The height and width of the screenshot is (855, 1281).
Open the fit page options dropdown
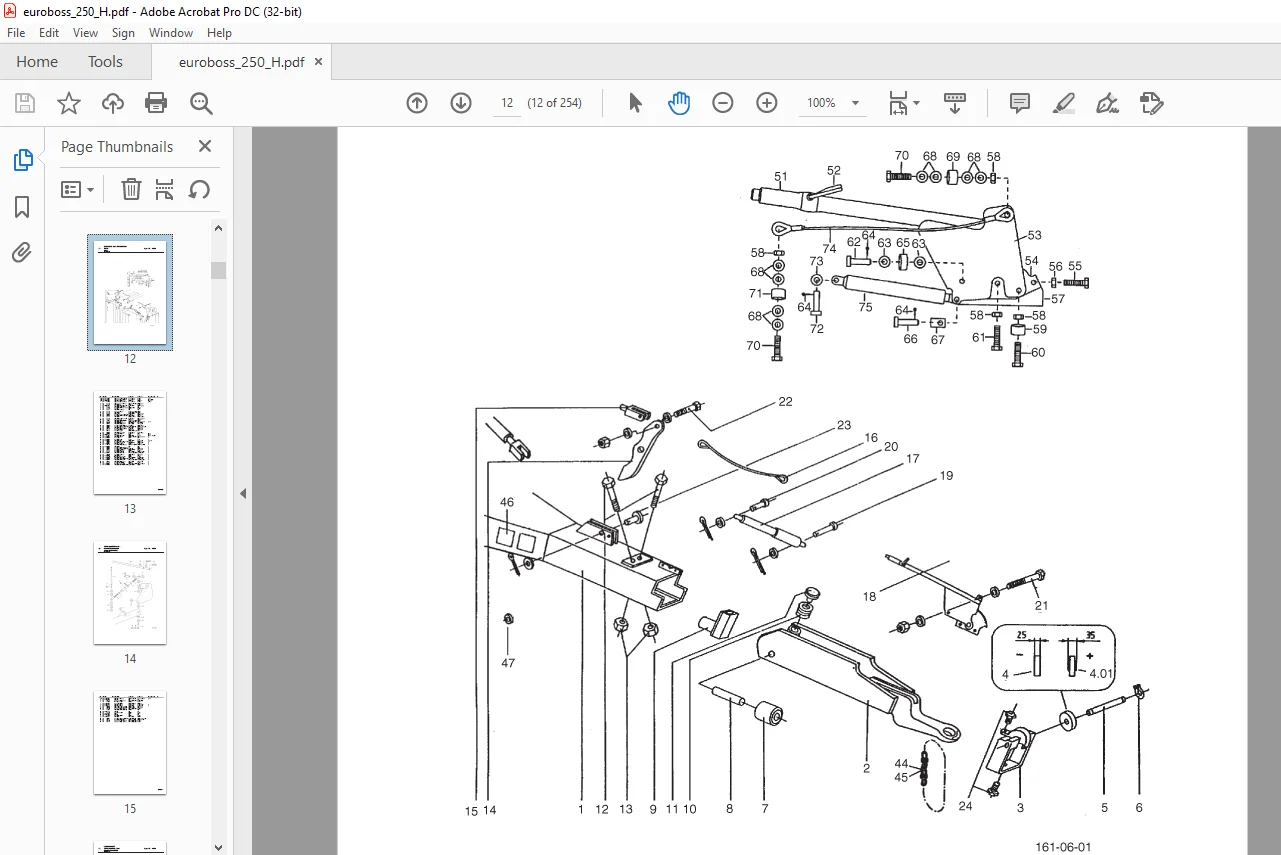(x=904, y=103)
